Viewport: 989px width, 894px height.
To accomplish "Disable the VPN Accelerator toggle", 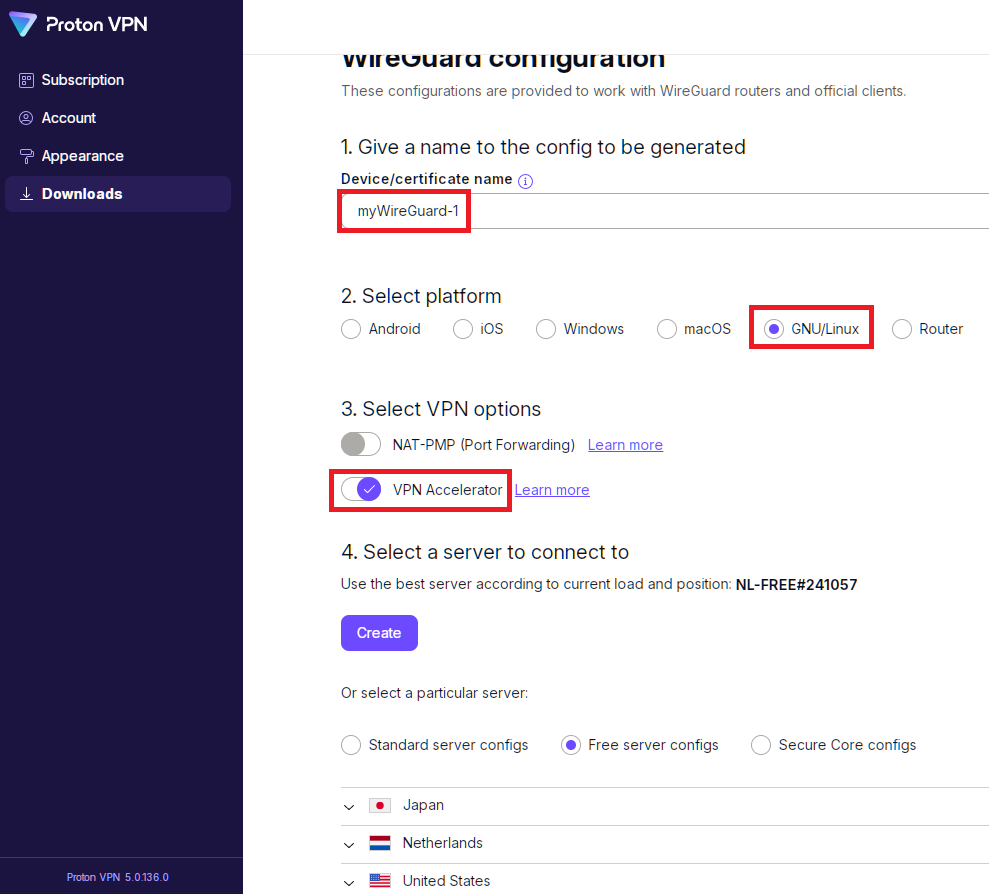I will pyautogui.click(x=361, y=489).
